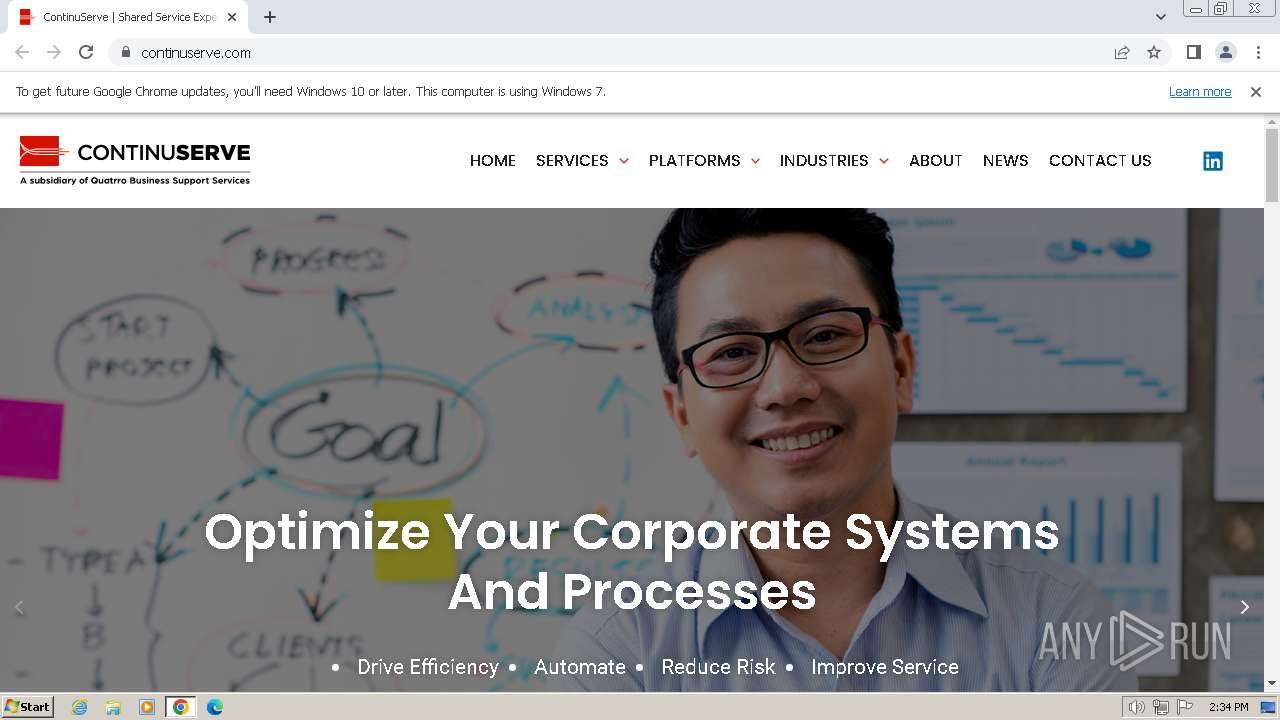Open Internet Explorer from the taskbar
This screenshot has width=1280, height=720.
pyautogui.click(x=79, y=707)
